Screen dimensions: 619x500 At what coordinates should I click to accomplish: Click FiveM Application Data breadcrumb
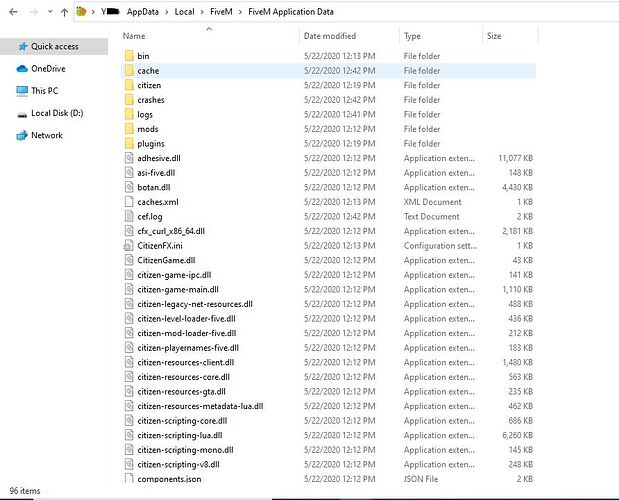coord(291,12)
